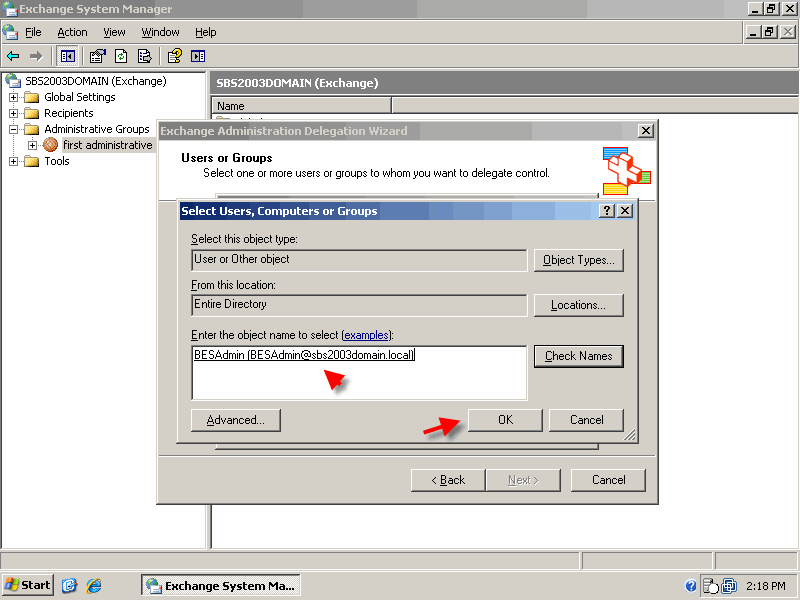Open the View menu
This screenshot has height=600, width=800.
coord(114,32)
